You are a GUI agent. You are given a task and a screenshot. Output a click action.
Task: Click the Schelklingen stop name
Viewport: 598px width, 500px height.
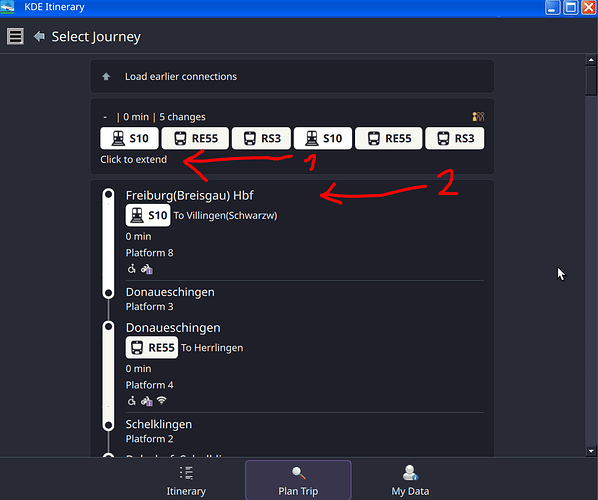pyautogui.click(x=159, y=424)
